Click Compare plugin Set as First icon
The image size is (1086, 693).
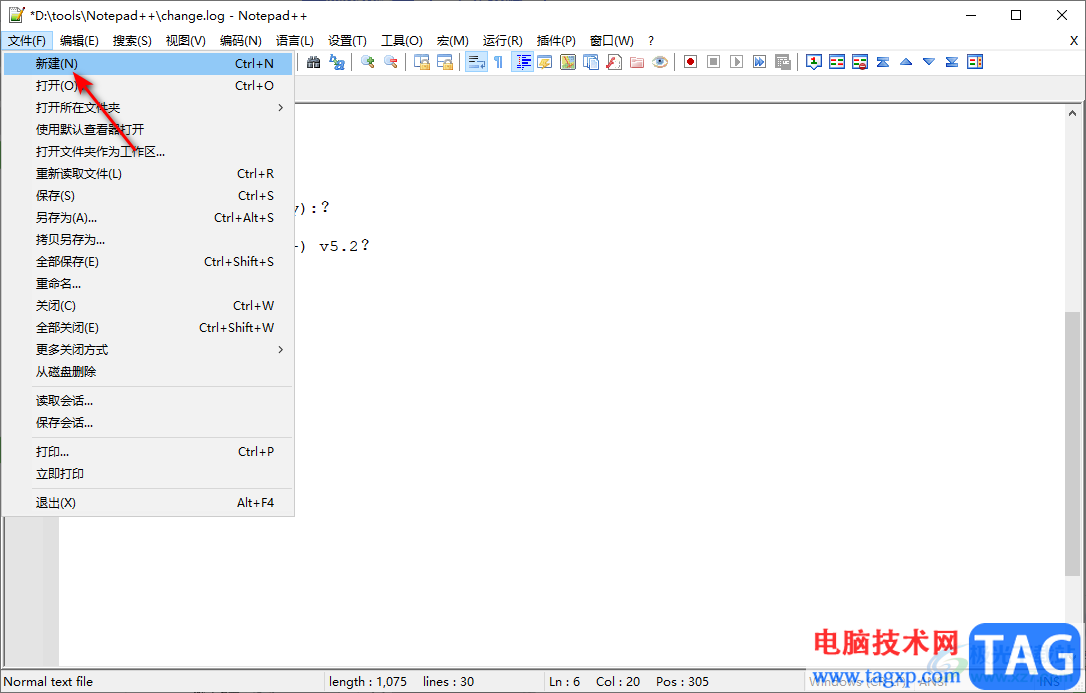point(814,62)
